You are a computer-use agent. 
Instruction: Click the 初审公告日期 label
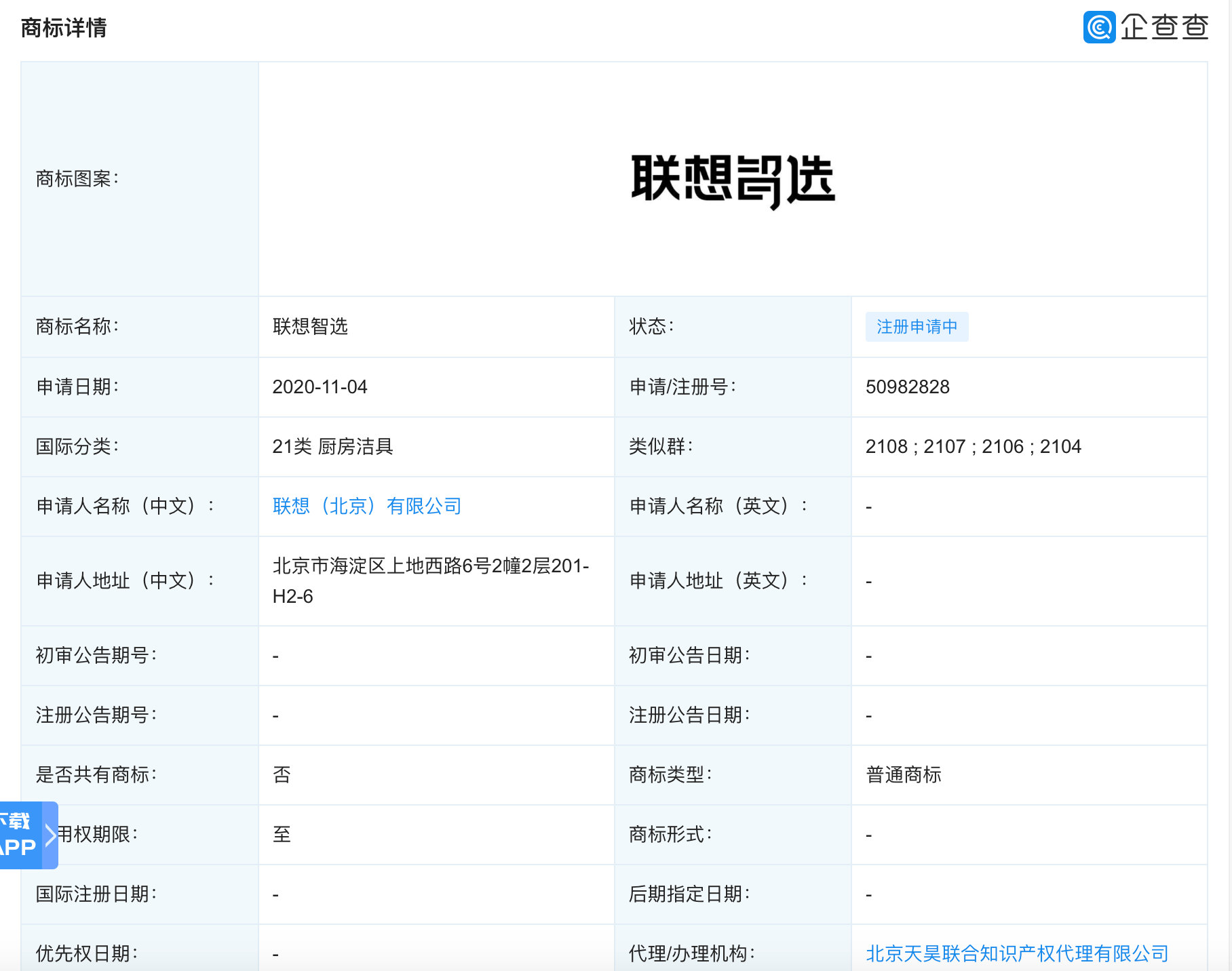pyautogui.click(x=689, y=655)
